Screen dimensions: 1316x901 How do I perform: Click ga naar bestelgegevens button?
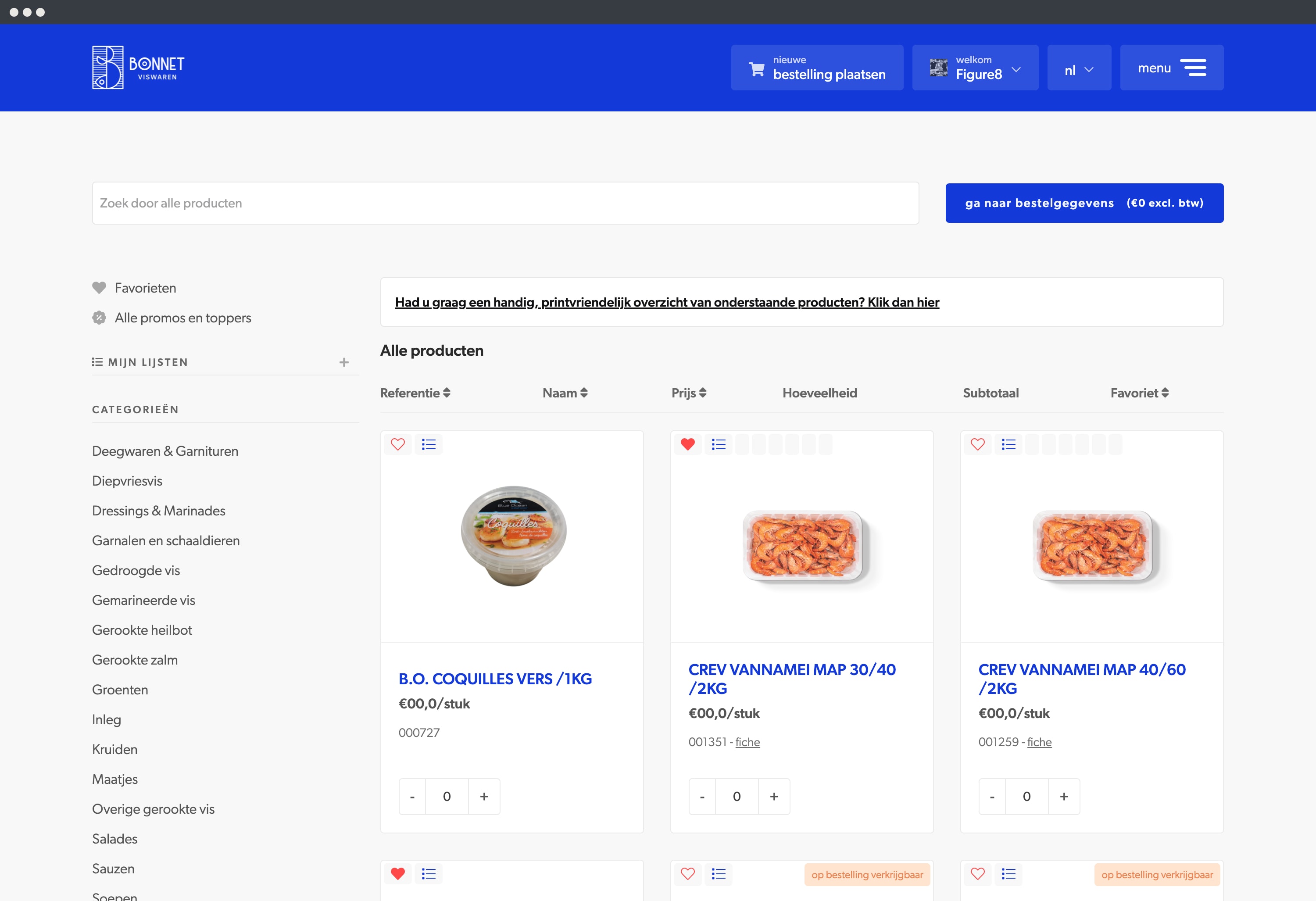tap(1084, 203)
